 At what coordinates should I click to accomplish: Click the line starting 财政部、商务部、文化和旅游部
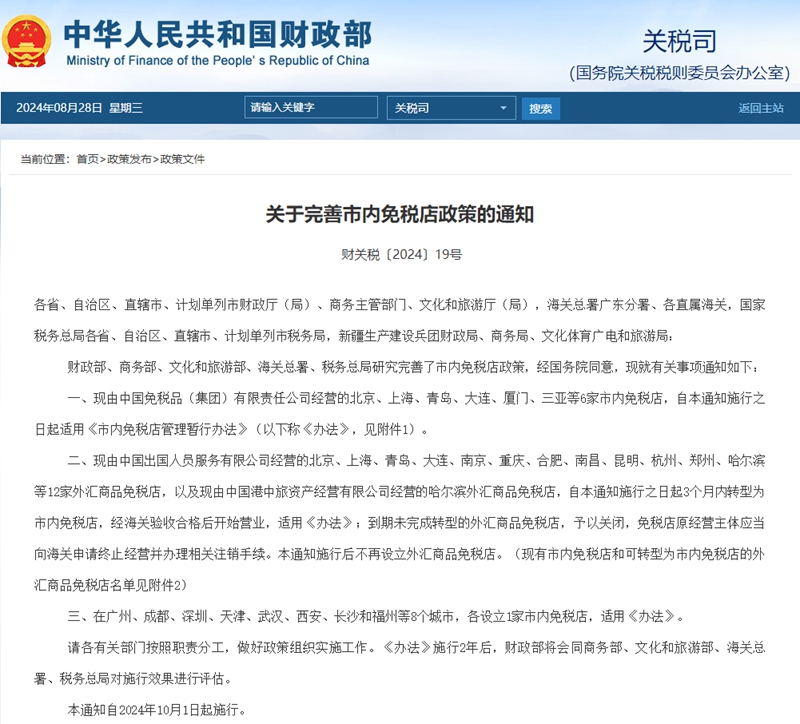pyautogui.click(x=413, y=367)
